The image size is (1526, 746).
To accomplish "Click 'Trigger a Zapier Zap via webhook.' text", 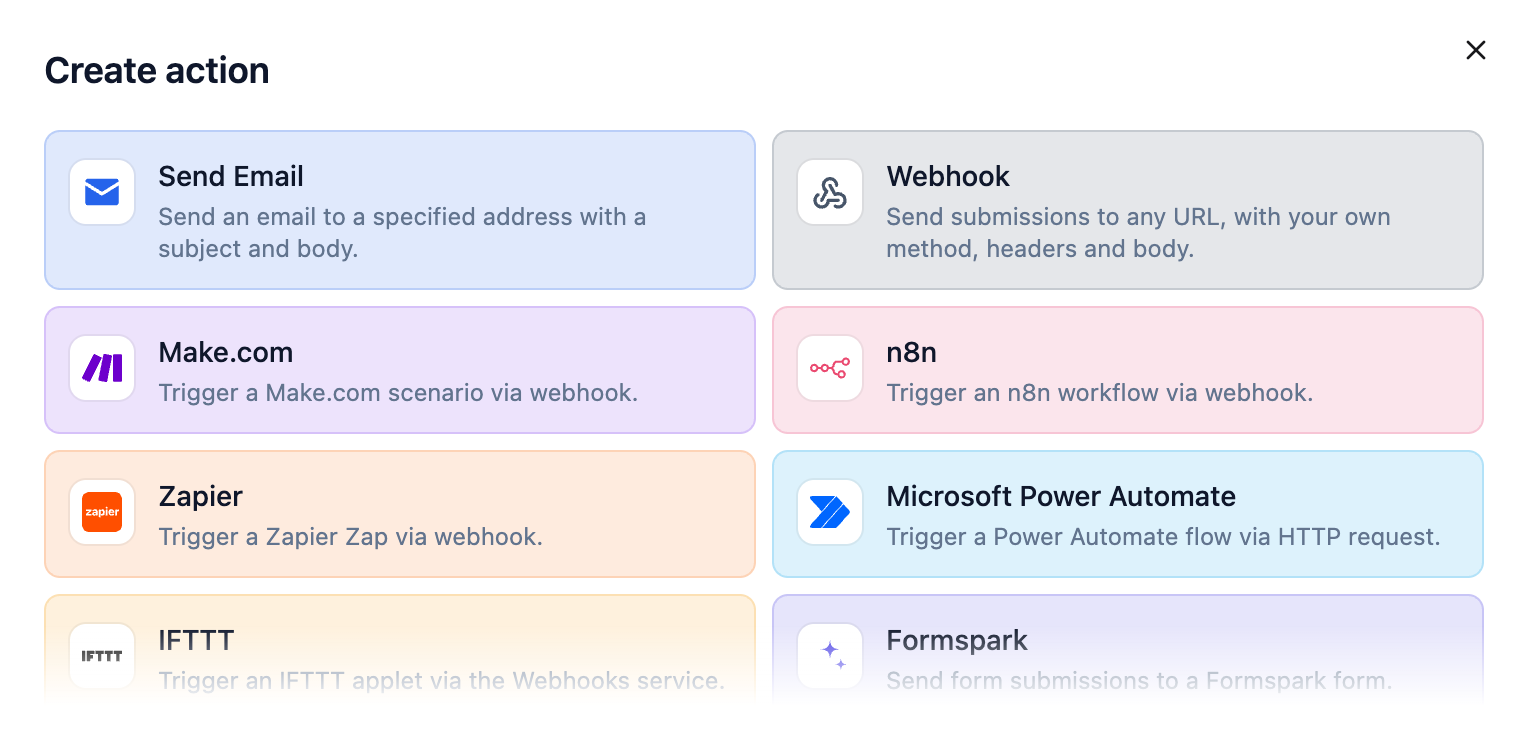I will click(x=351, y=537).
